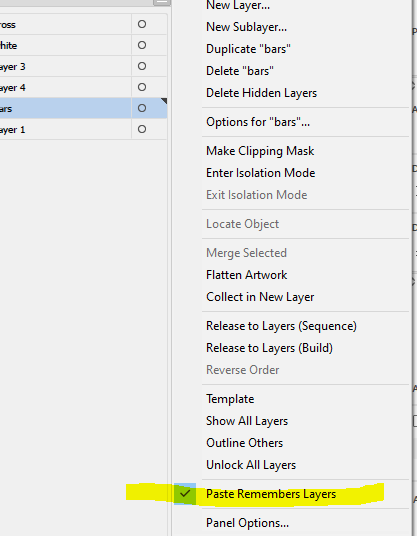
Task: Click target circle for 'ross' layer
Action: click(142, 24)
